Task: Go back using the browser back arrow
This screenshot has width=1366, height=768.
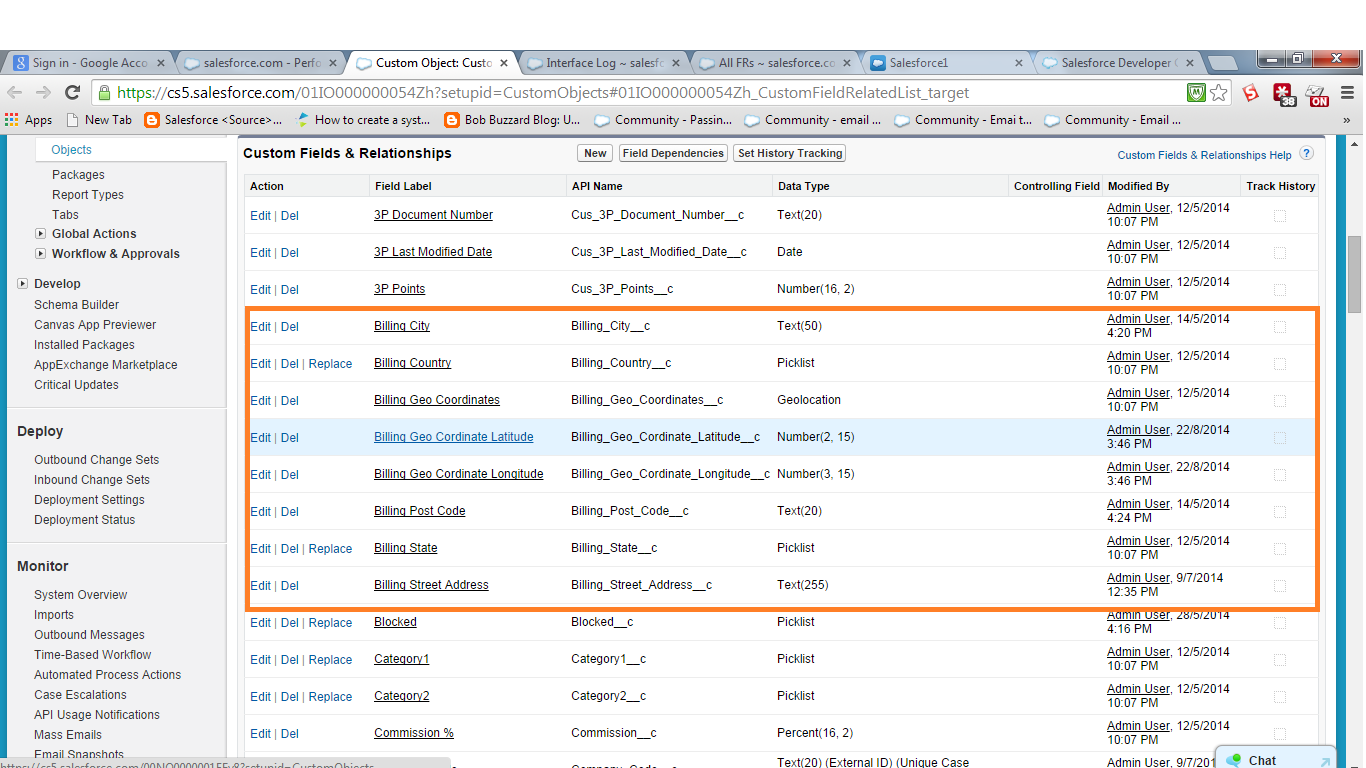Action: click(15, 93)
